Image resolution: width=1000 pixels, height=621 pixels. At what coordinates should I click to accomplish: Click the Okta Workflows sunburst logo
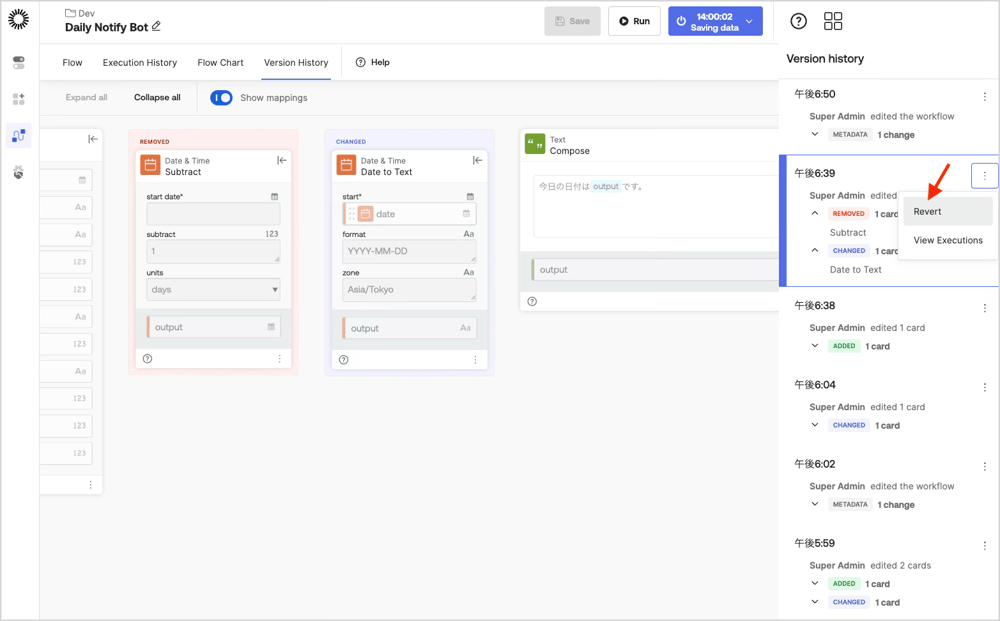(x=18, y=19)
